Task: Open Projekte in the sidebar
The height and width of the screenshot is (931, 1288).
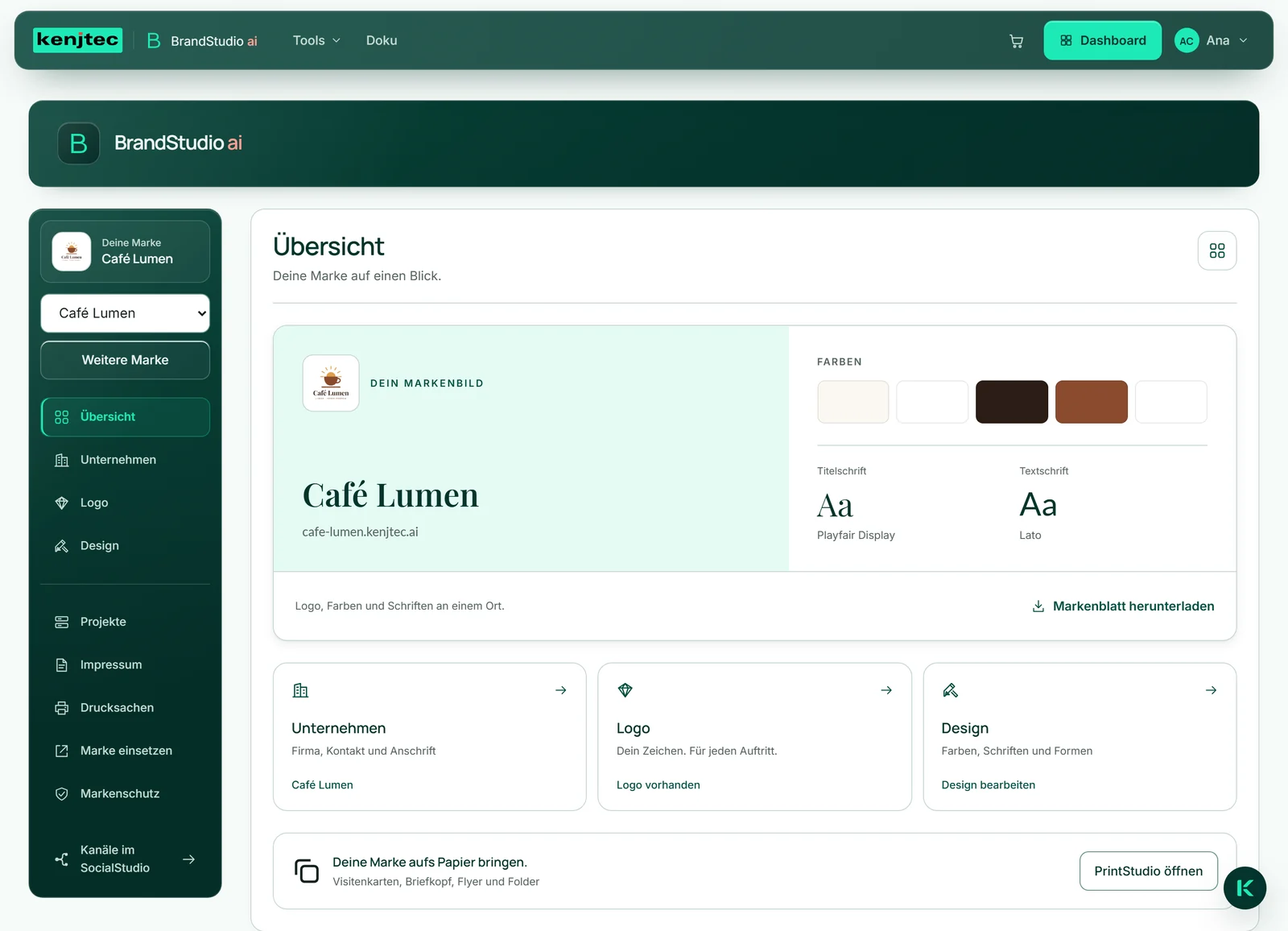Action: (125, 622)
